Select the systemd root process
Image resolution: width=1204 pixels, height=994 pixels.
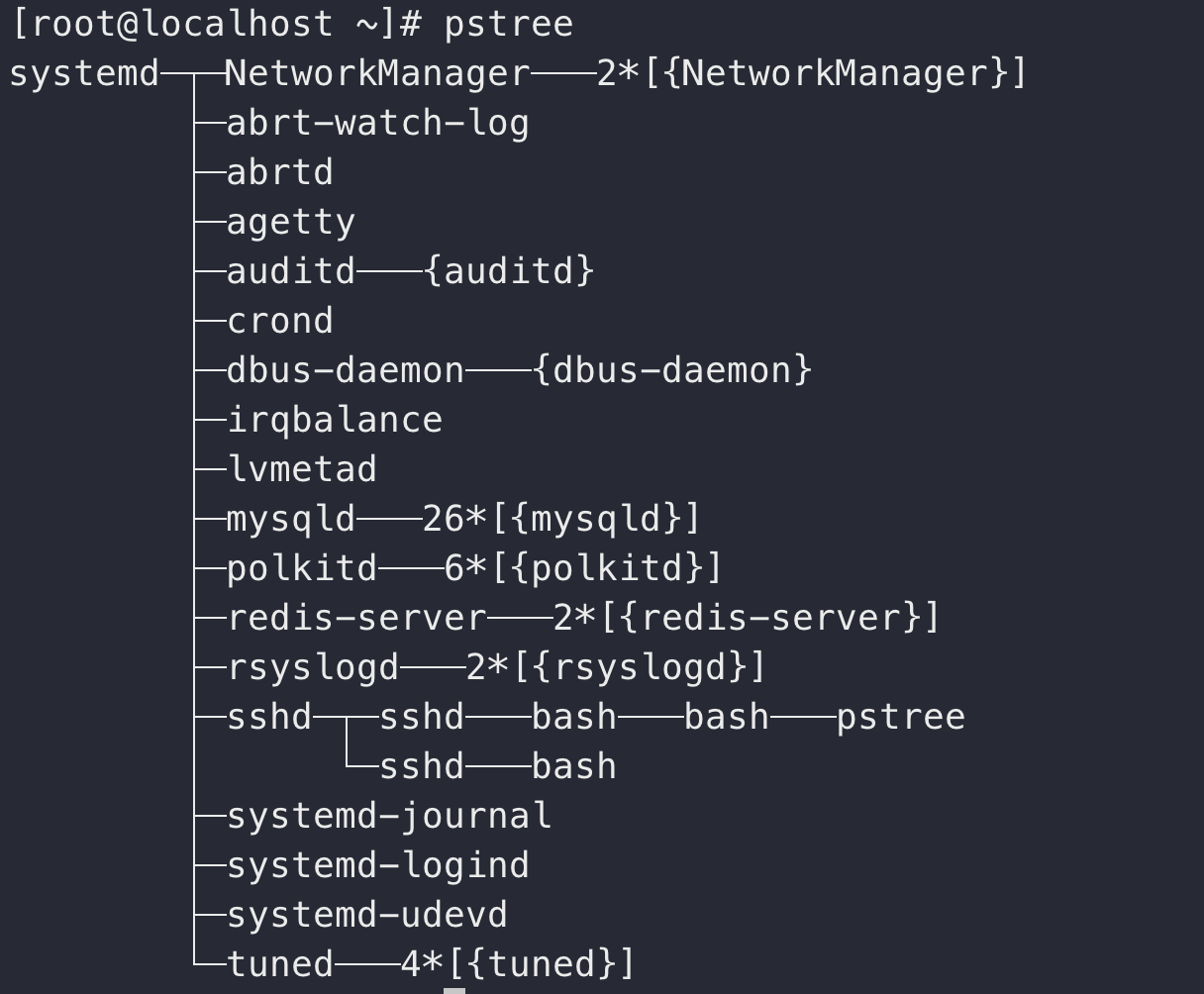[x=84, y=73]
